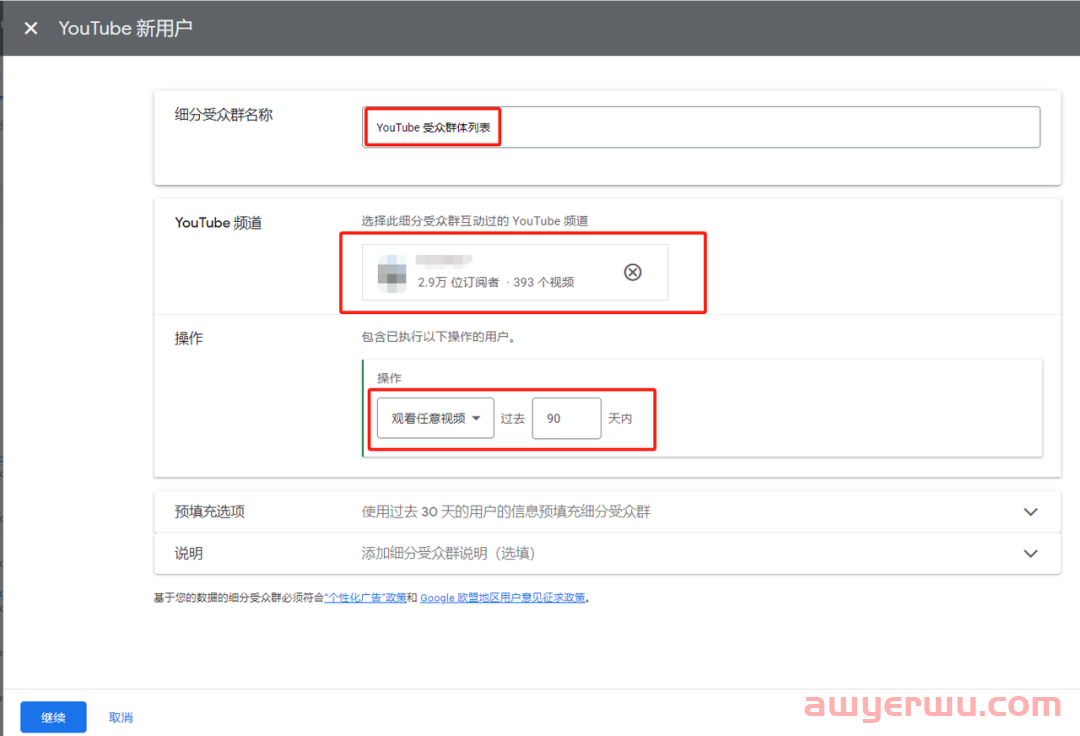This screenshot has width=1080, height=736.
Task: Click the blurred channel avatar thumbnail
Action: 392,273
